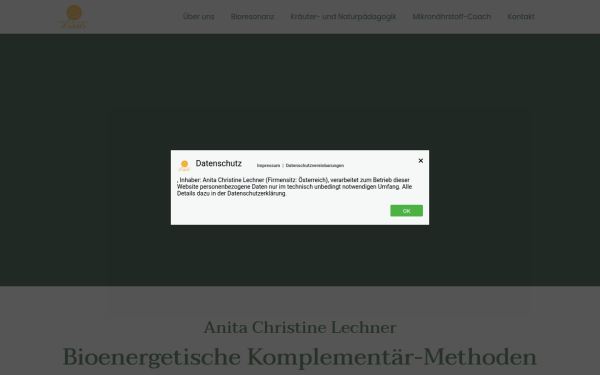Open the Bioresonanz menu item
Image resolution: width=600 pixels, height=375 pixels.
pyautogui.click(x=252, y=17)
